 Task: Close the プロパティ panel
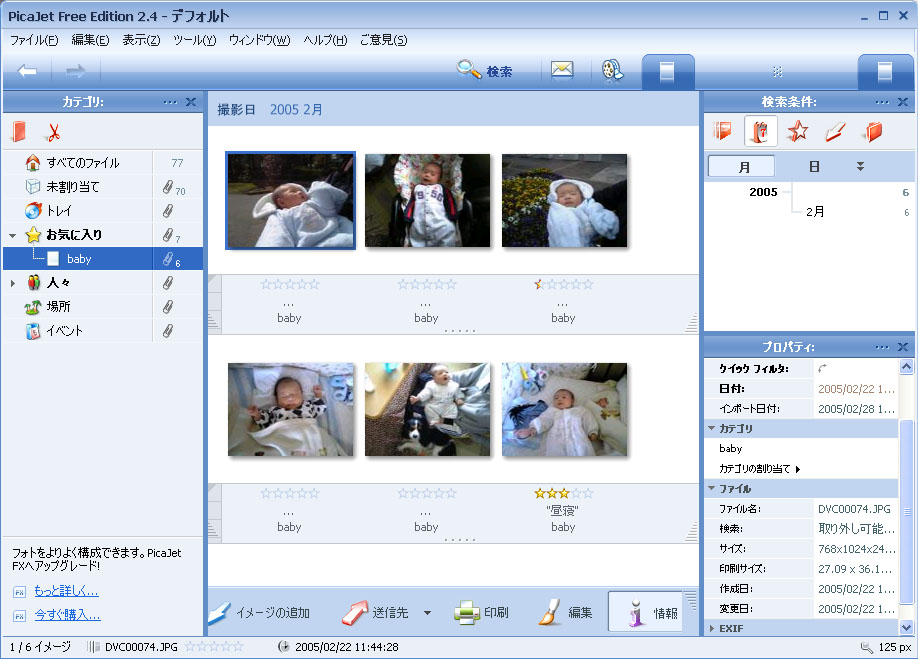click(x=903, y=347)
